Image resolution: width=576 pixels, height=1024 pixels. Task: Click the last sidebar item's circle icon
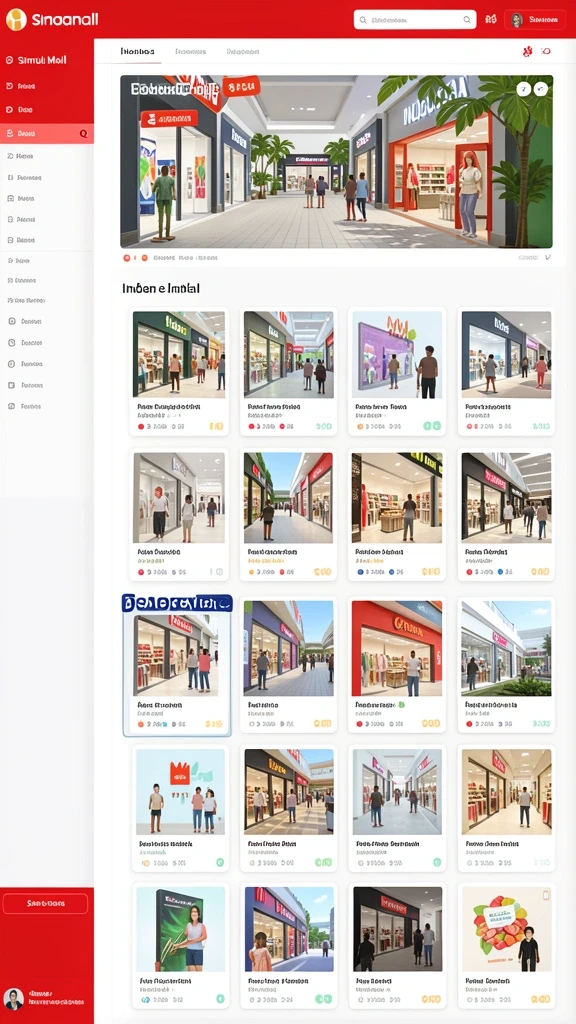(11, 406)
